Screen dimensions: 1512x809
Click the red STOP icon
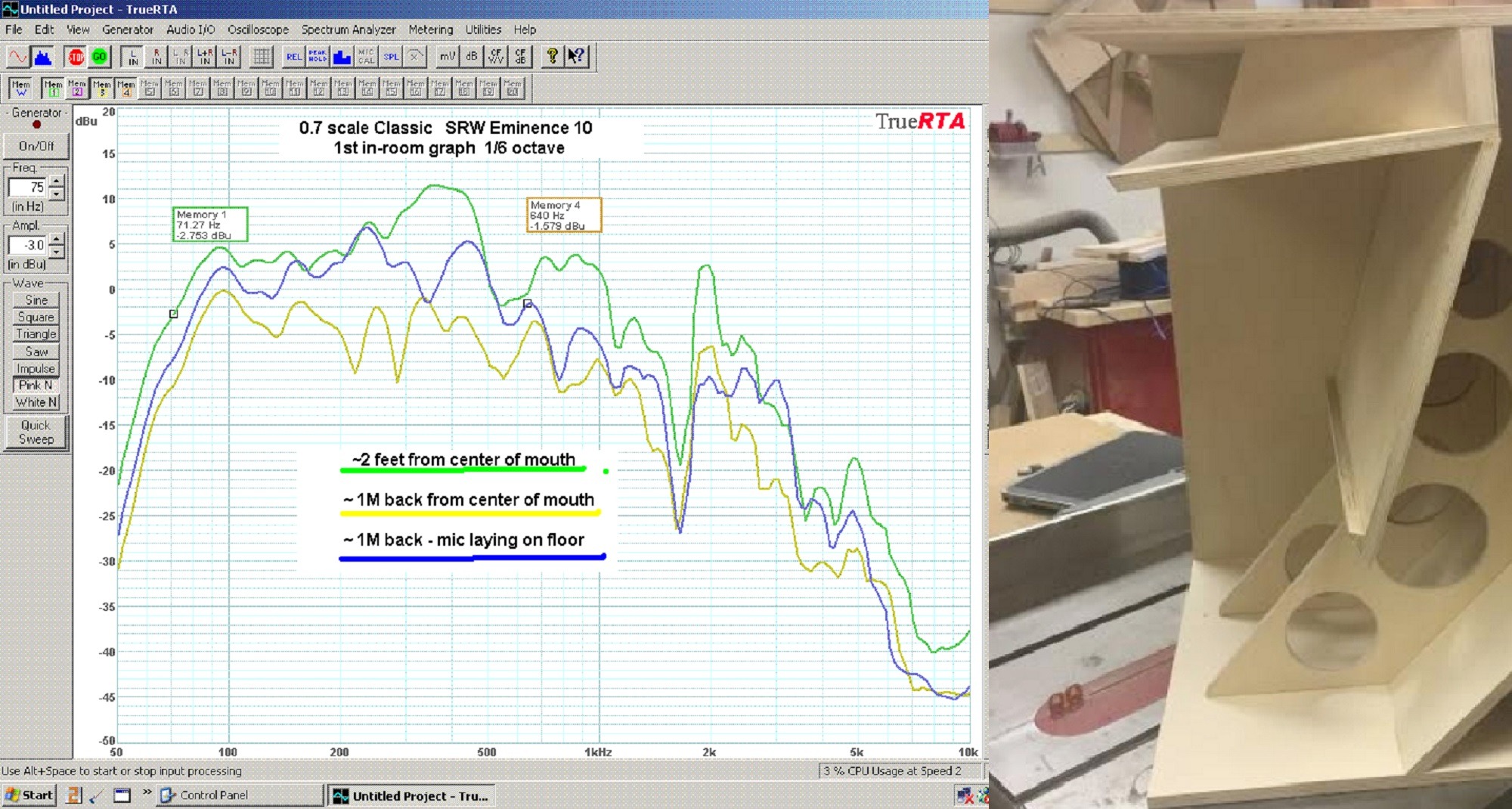(x=76, y=57)
